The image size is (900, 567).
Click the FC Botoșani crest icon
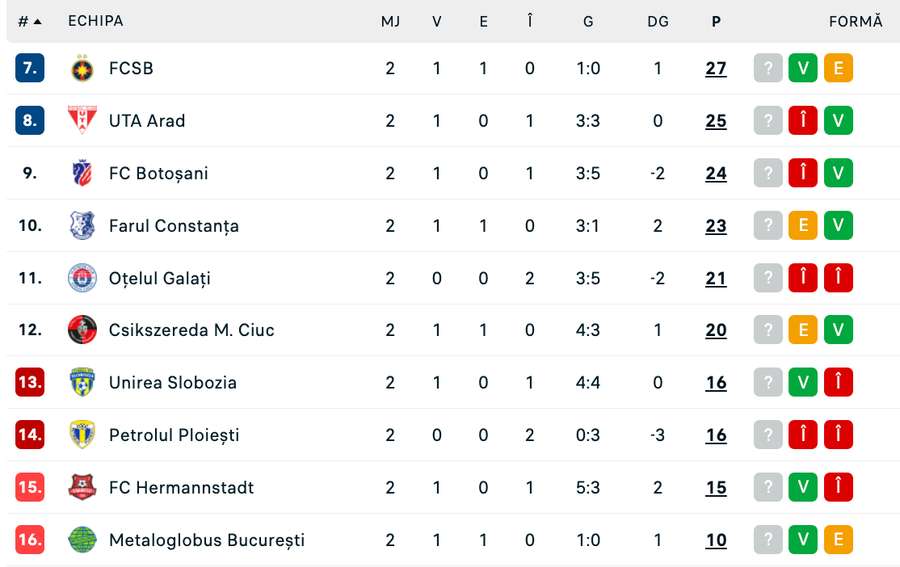point(82,173)
